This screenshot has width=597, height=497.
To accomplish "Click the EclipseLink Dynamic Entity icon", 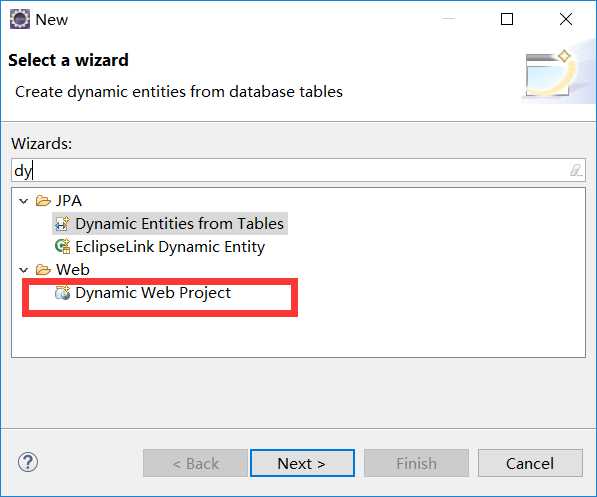I will (62, 246).
